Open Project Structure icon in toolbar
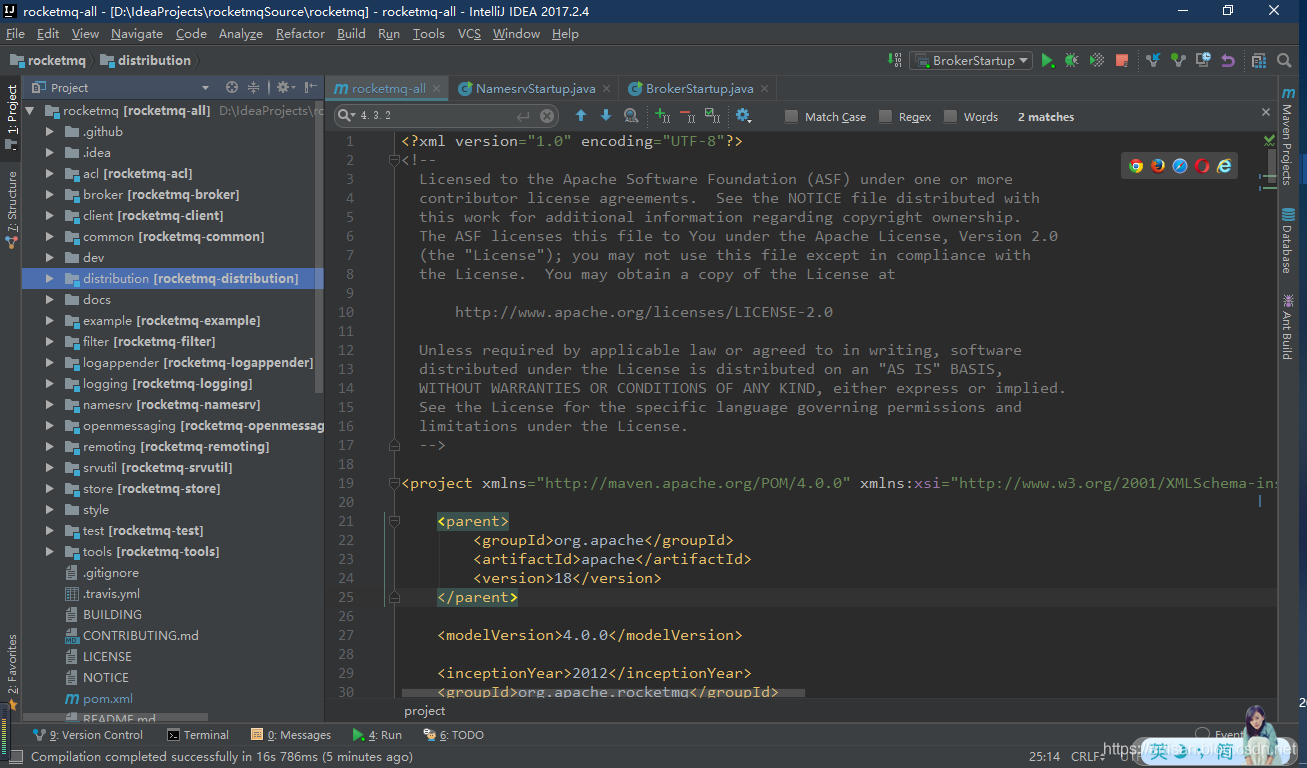1307x768 pixels. (1259, 61)
